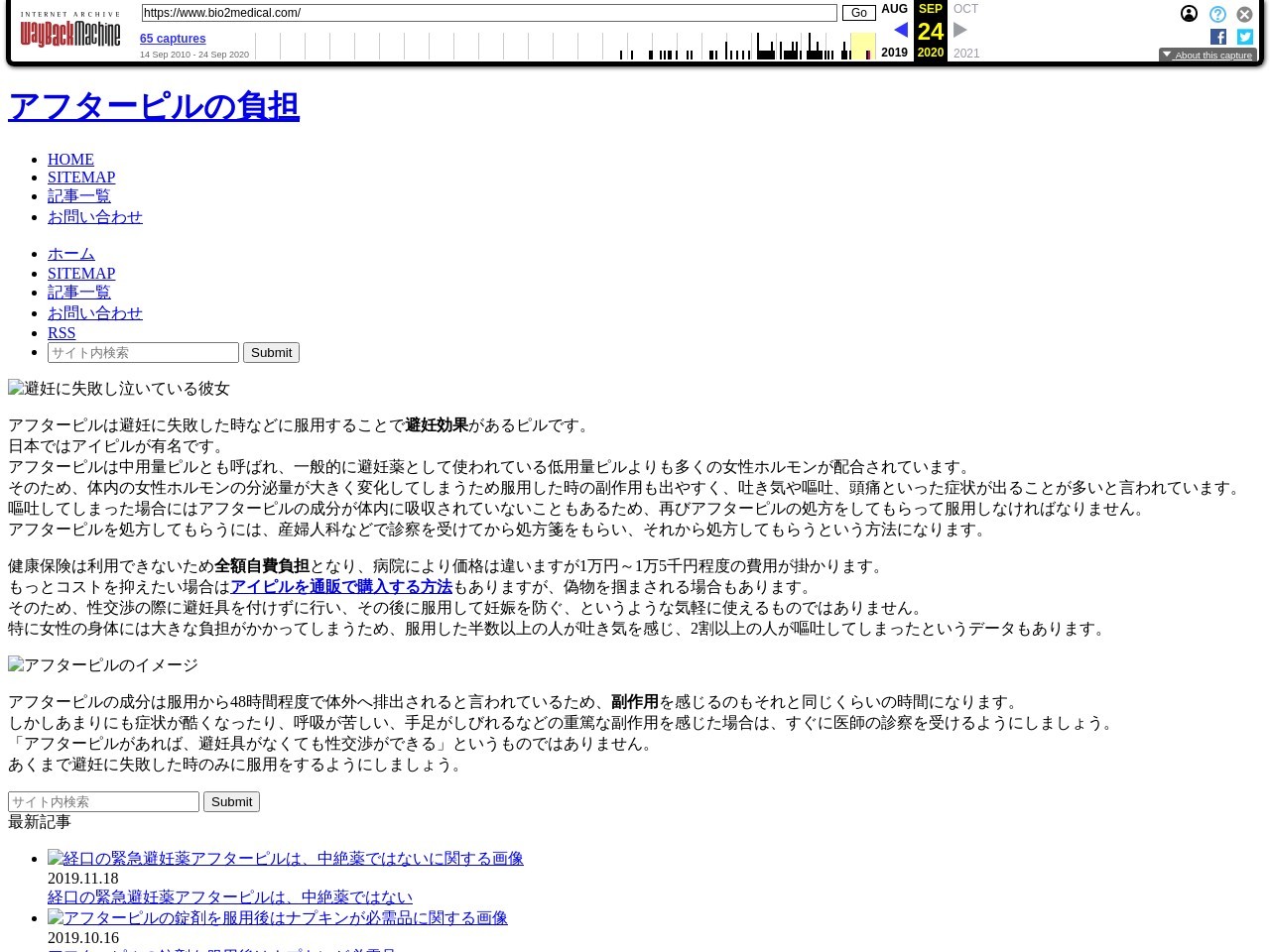Image resolution: width=1270 pixels, height=952 pixels.
Task: Click the Go button
Action: (858, 13)
